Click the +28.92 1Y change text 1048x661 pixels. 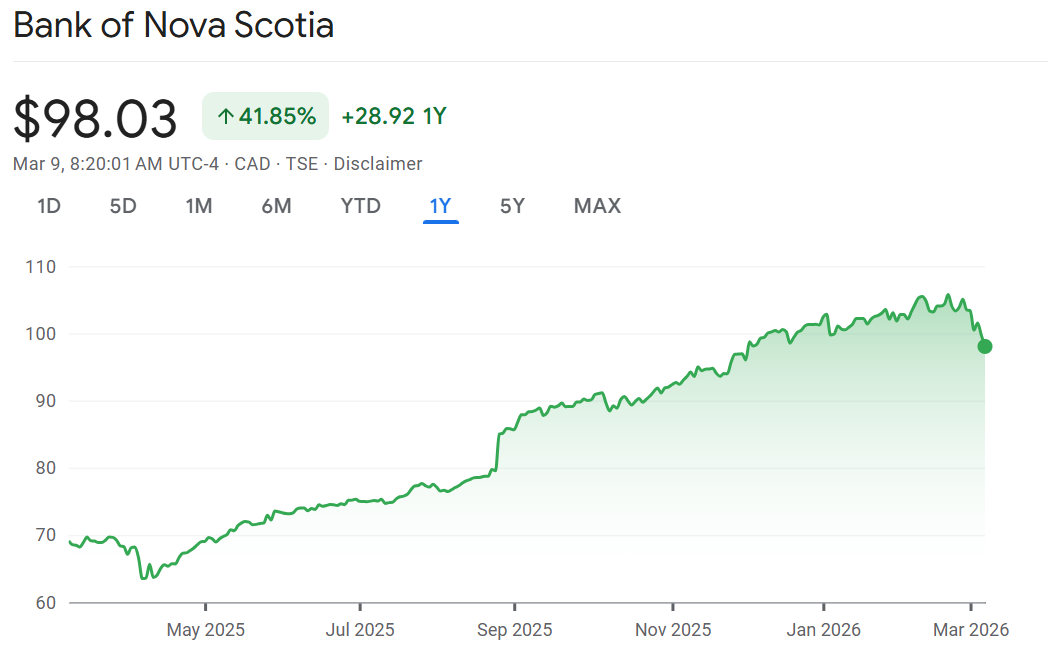coord(393,116)
